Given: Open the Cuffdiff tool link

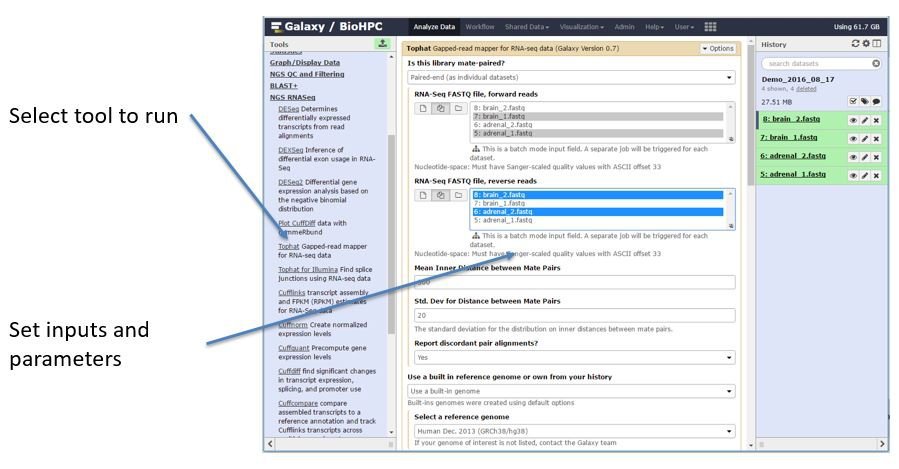Looking at the screenshot, I should pyautogui.click(x=290, y=372).
